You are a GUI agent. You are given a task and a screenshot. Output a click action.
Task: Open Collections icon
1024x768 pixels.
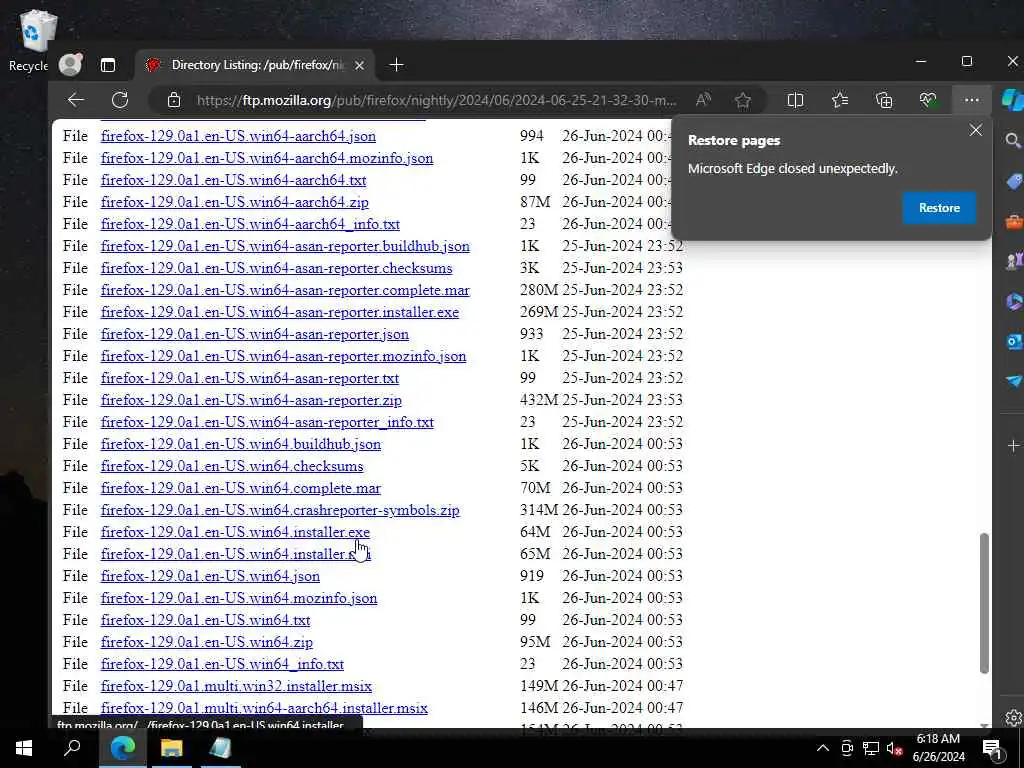coord(884,100)
